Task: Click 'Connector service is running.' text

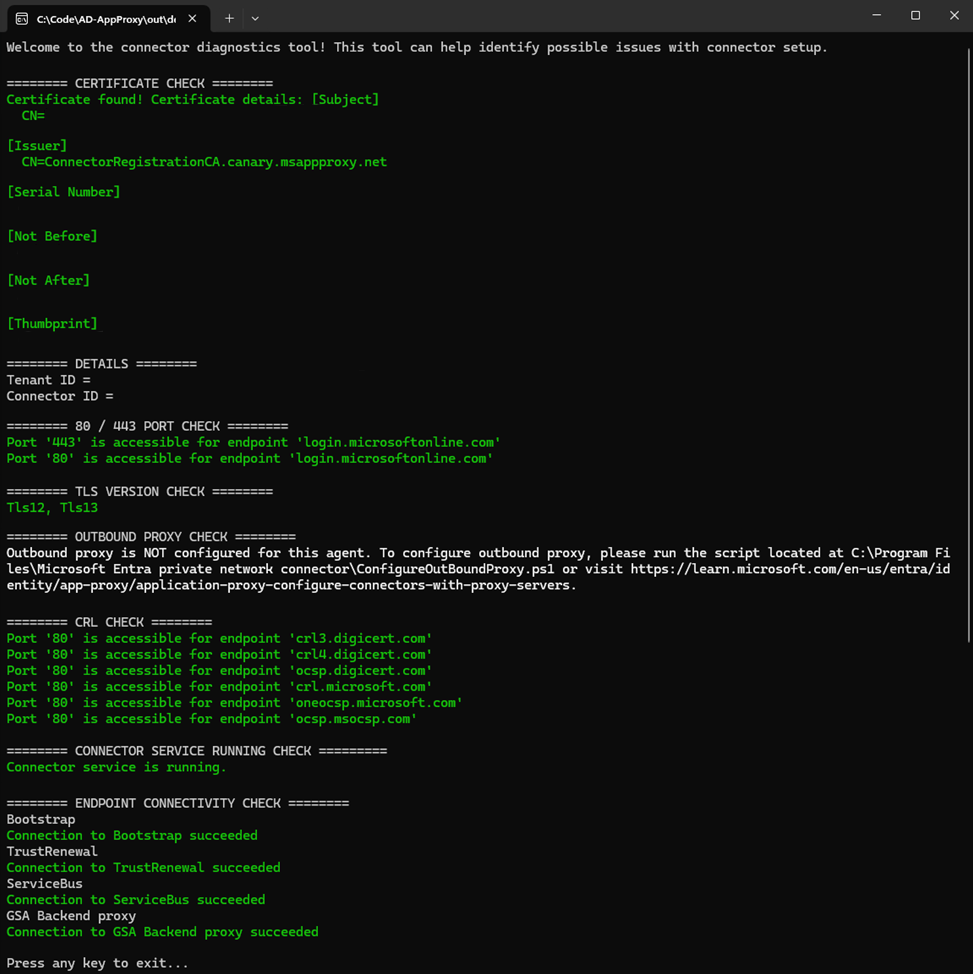Action: (x=116, y=767)
